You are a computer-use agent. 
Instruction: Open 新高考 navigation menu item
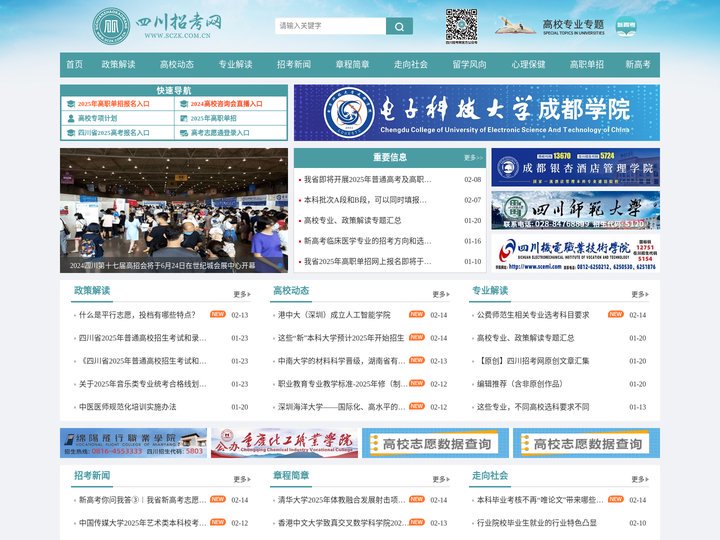[x=638, y=64]
